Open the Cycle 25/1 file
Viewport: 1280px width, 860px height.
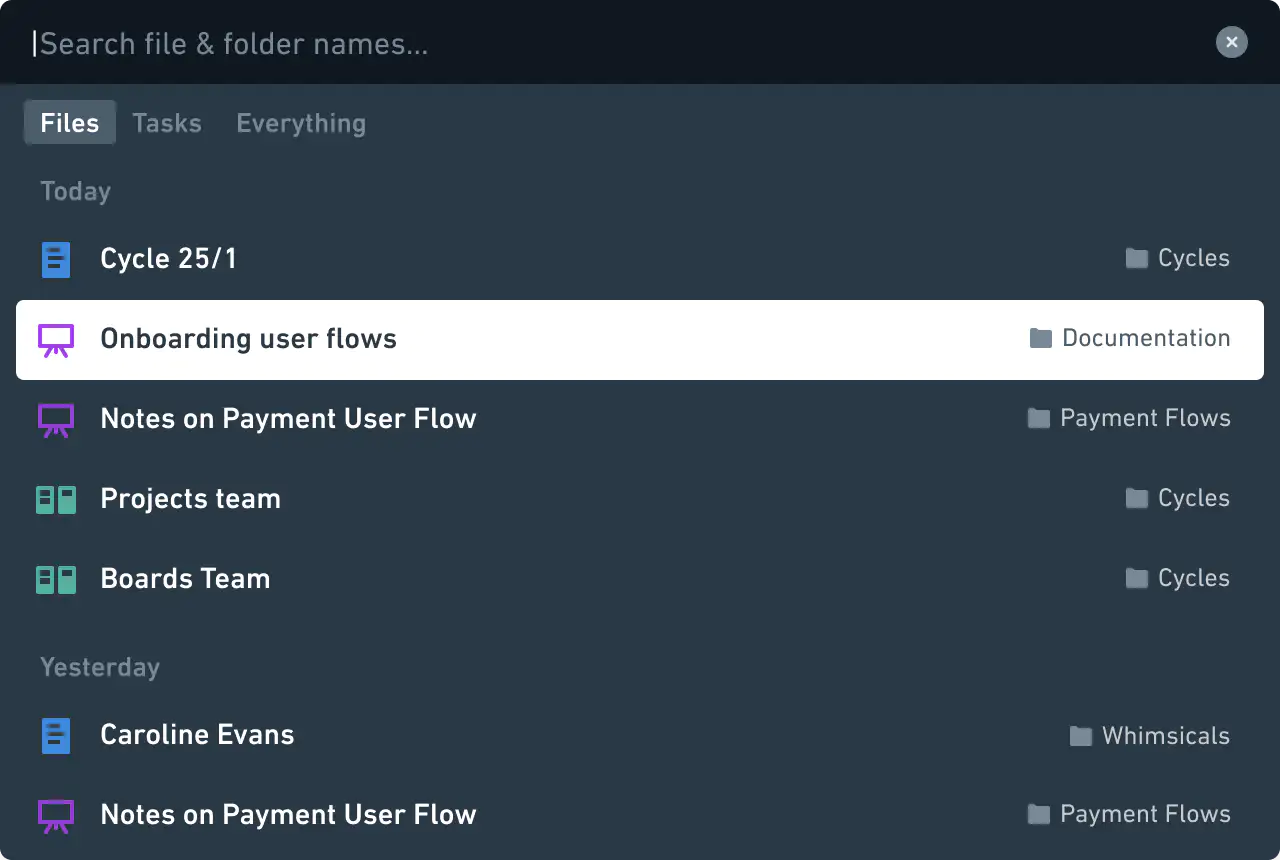coord(169,259)
